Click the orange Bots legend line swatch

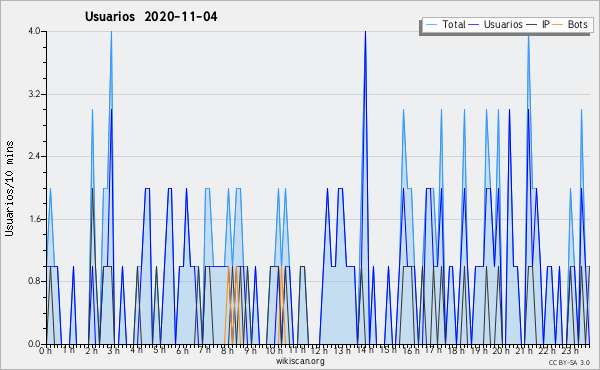pyautogui.click(x=558, y=25)
